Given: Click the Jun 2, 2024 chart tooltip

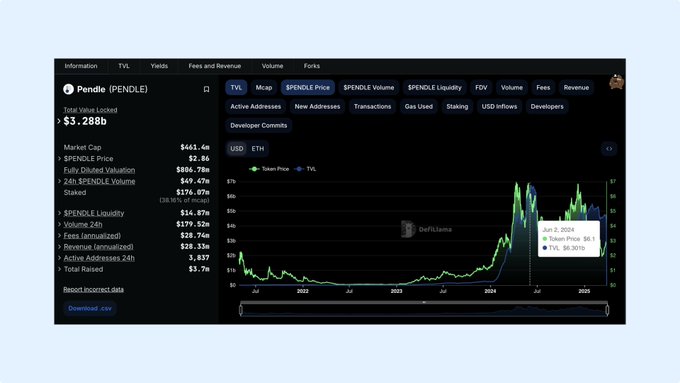Looking at the screenshot, I should pos(569,239).
